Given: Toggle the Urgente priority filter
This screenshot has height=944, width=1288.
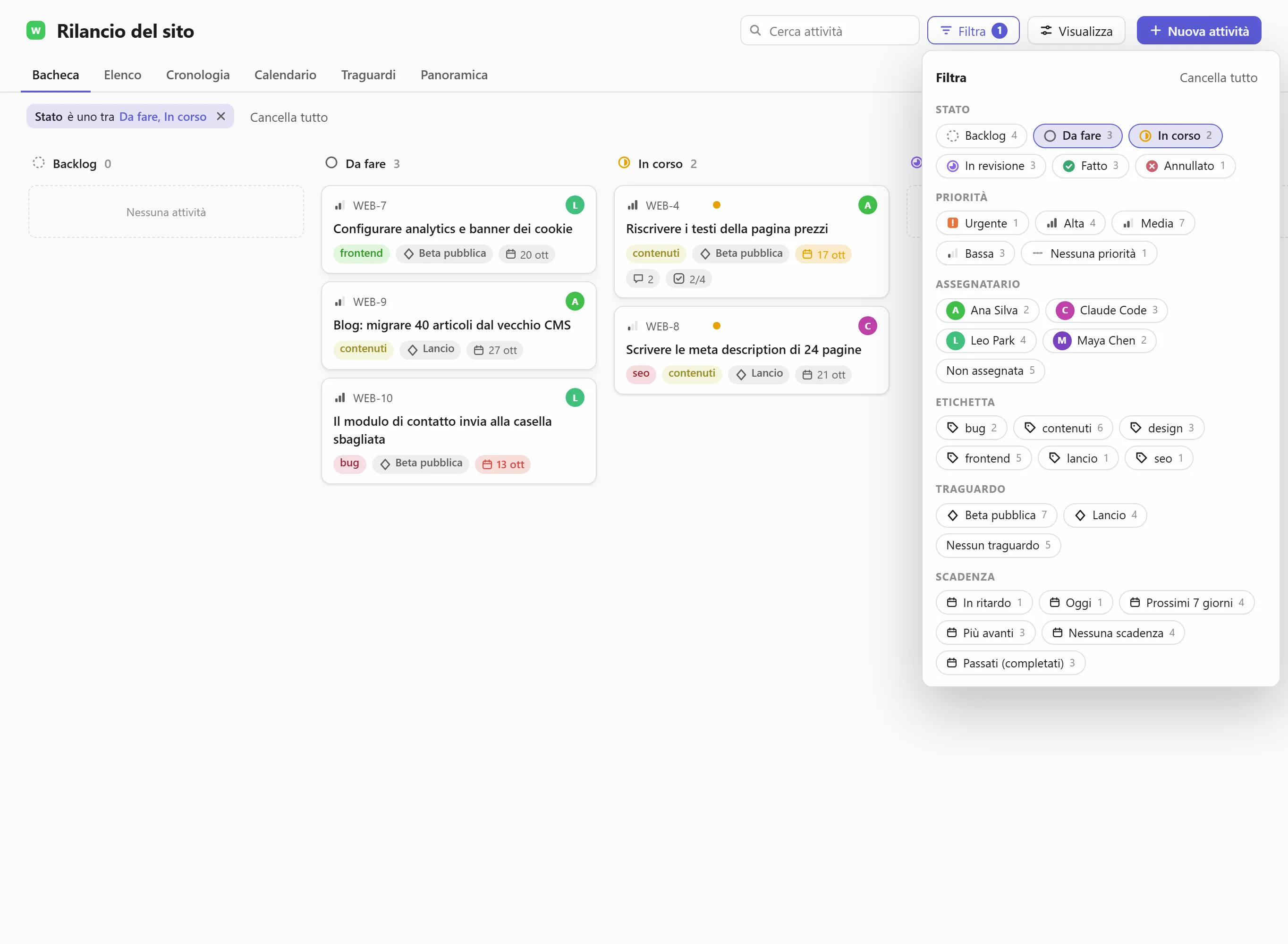Looking at the screenshot, I should click(982, 223).
